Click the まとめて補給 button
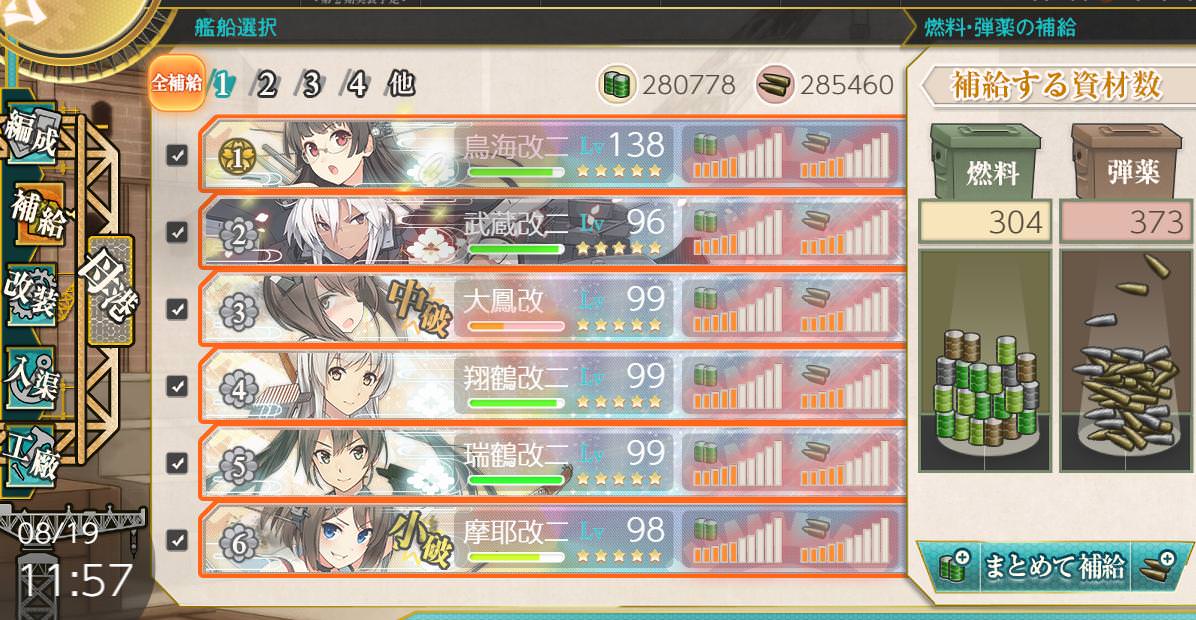Image resolution: width=1196 pixels, height=620 pixels. click(1053, 567)
